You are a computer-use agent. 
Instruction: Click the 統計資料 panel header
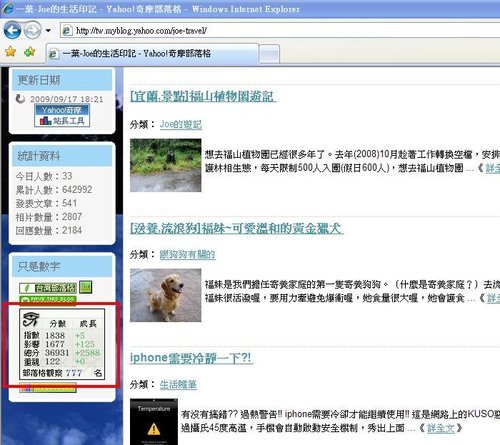62,156
